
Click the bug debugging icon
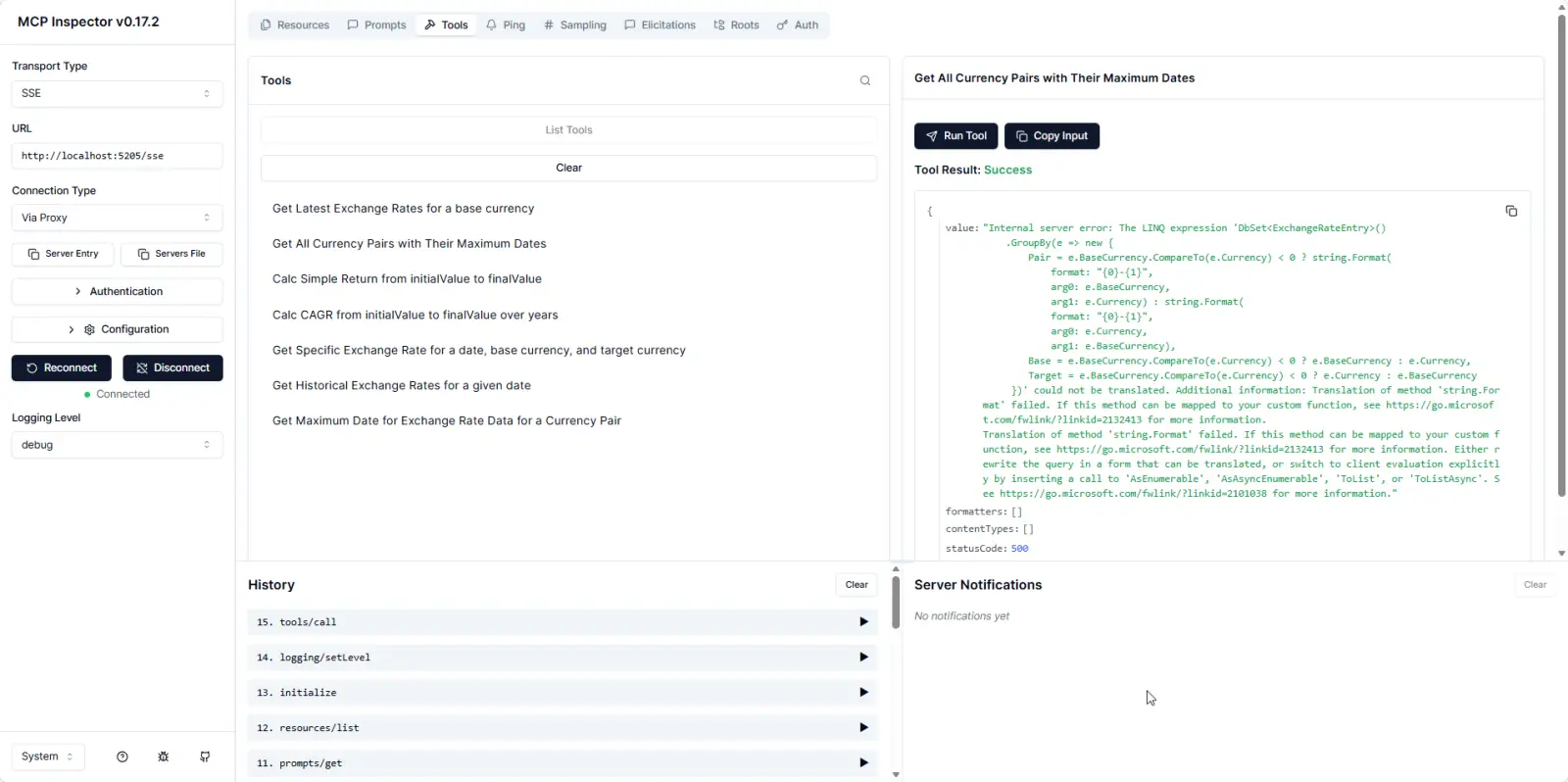pyautogui.click(x=164, y=757)
